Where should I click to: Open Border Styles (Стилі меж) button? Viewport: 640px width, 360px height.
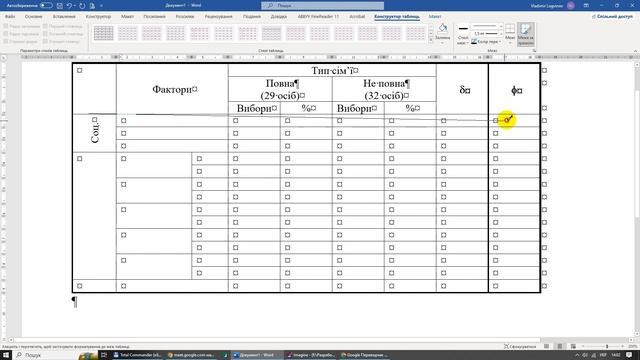(463, 34)
